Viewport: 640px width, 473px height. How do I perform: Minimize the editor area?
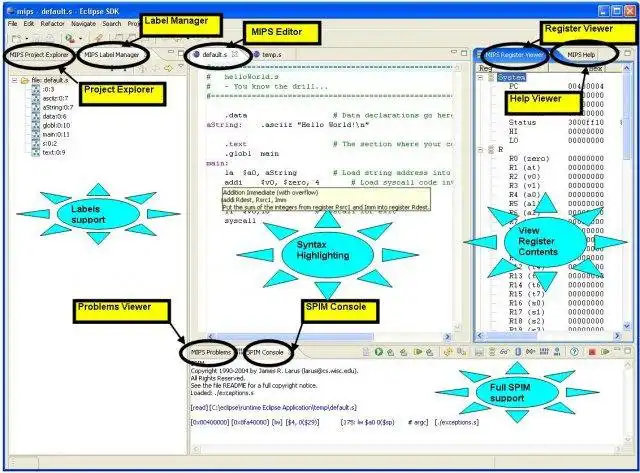[x=454, y=52]
